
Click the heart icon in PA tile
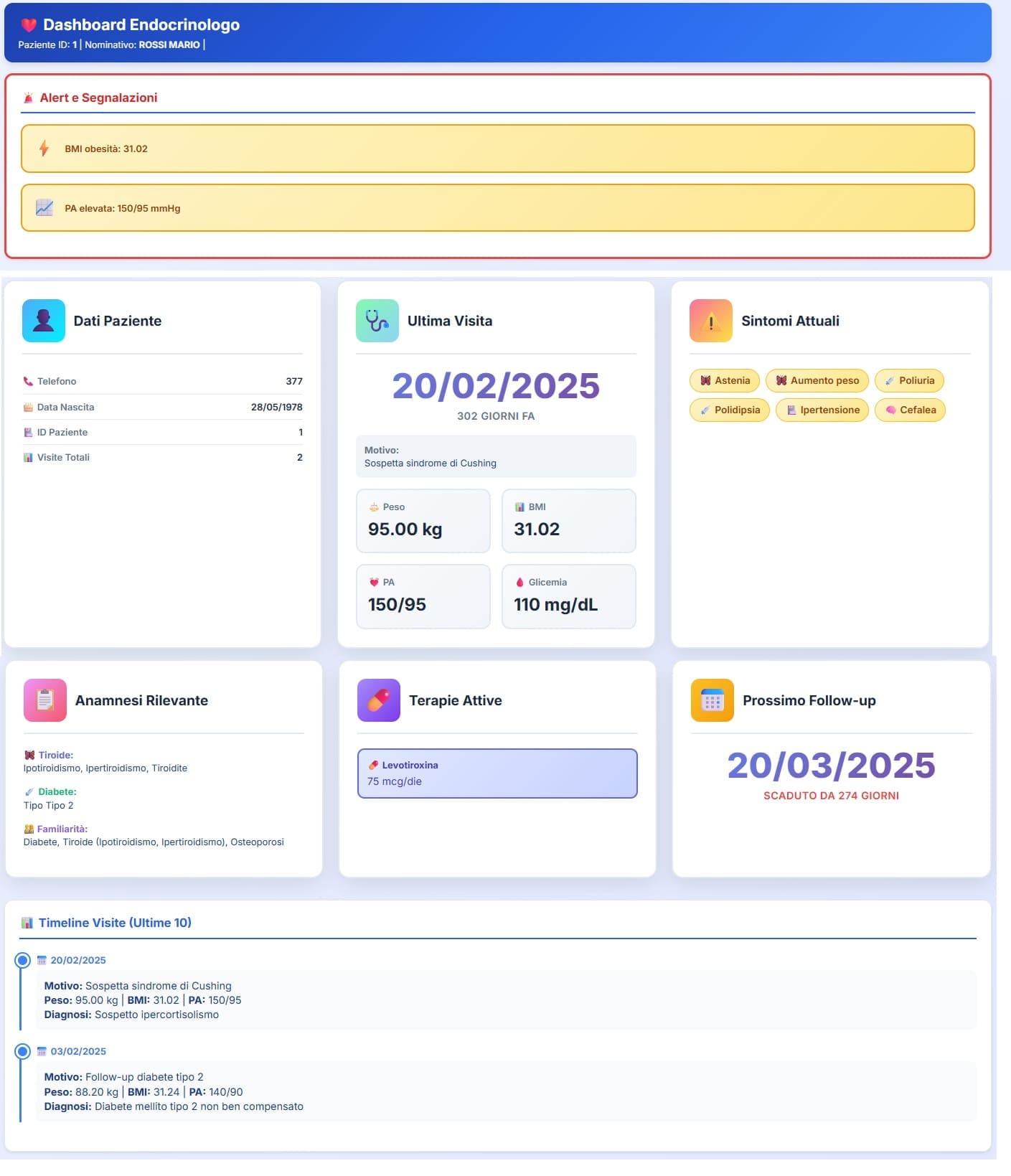tap(374, 583)
